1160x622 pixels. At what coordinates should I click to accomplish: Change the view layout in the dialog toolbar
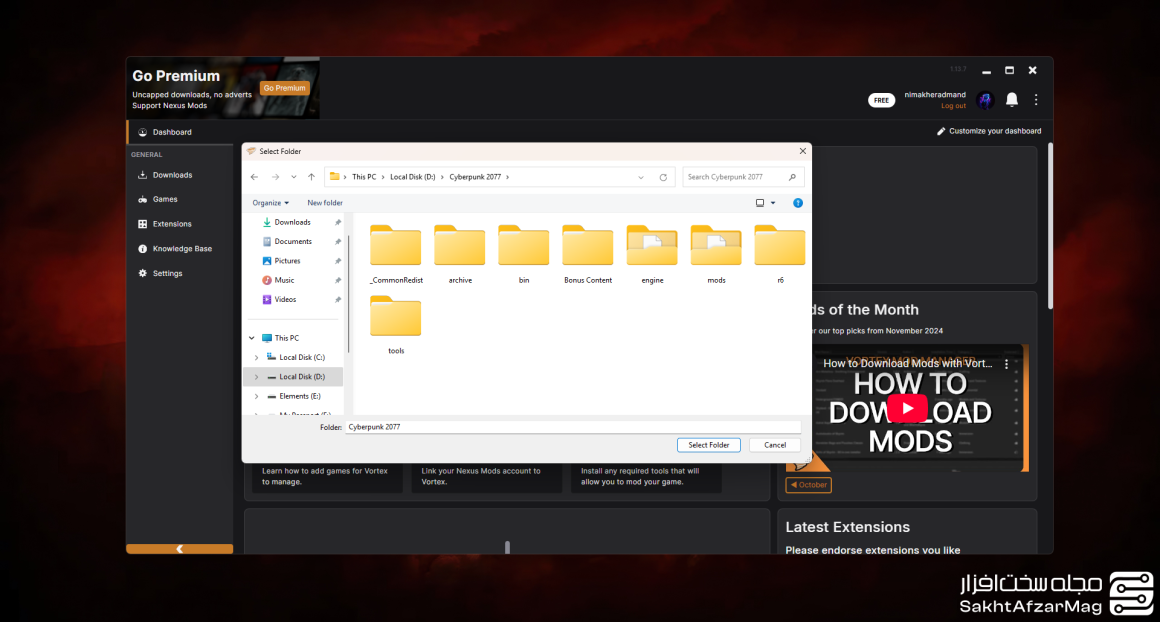pyautogui.click(x=760, y=203)
